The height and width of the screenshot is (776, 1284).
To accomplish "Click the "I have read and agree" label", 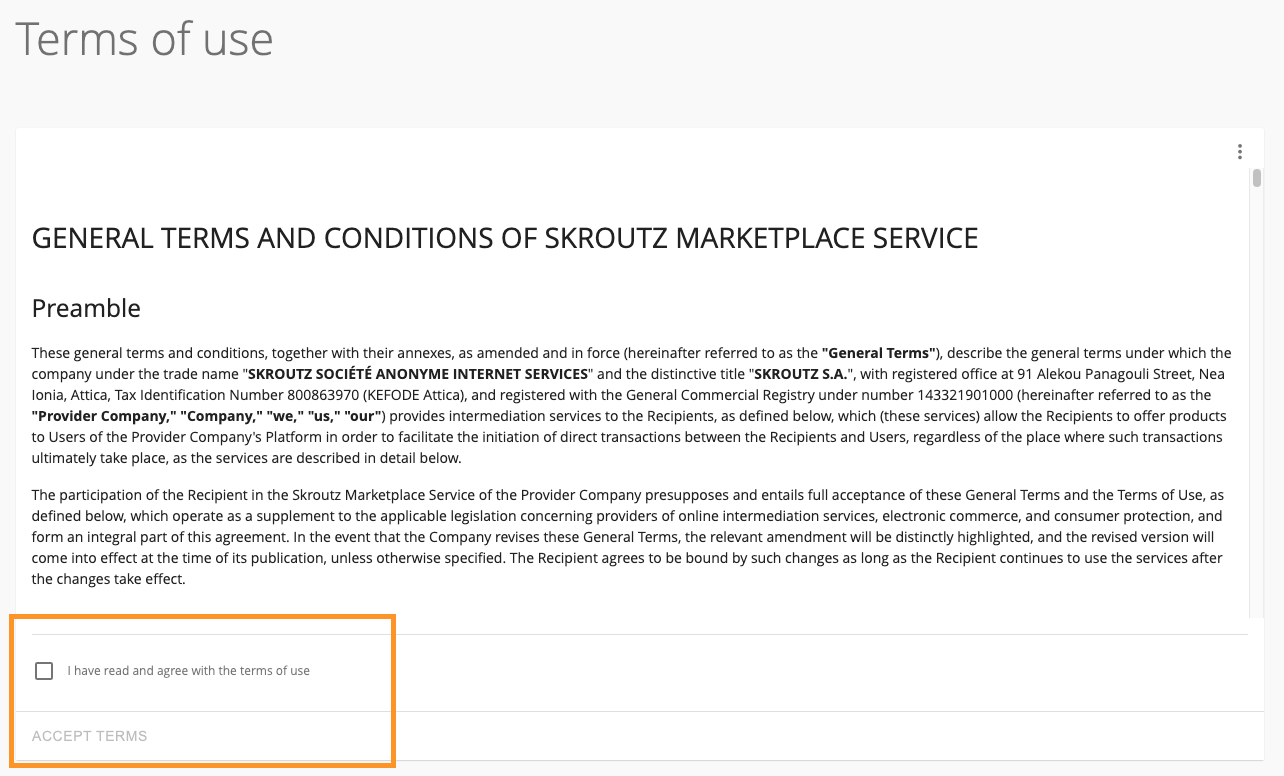I will tap(189, 671).
